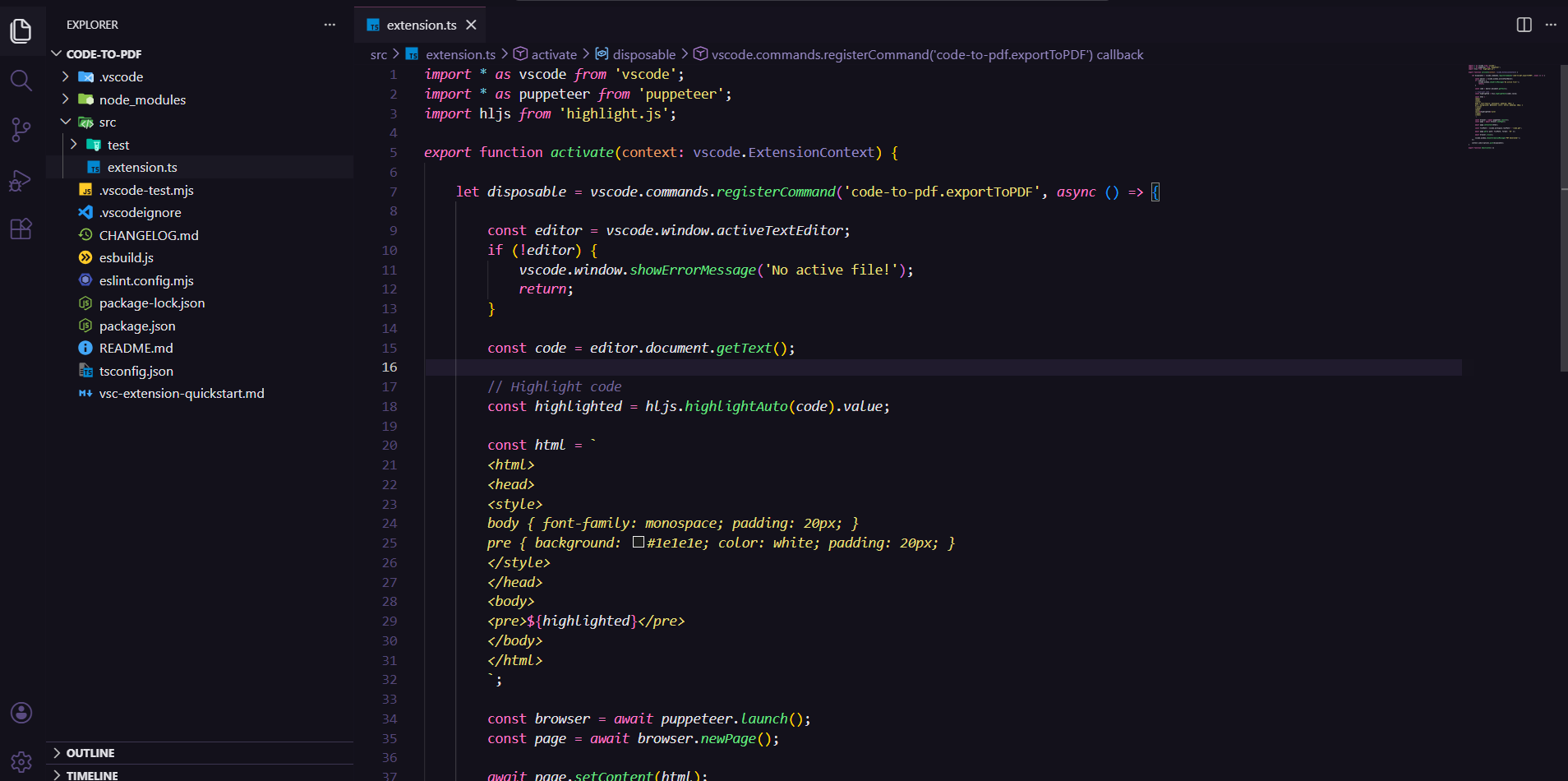
Task: Split the editor right
Action: 1524,25
